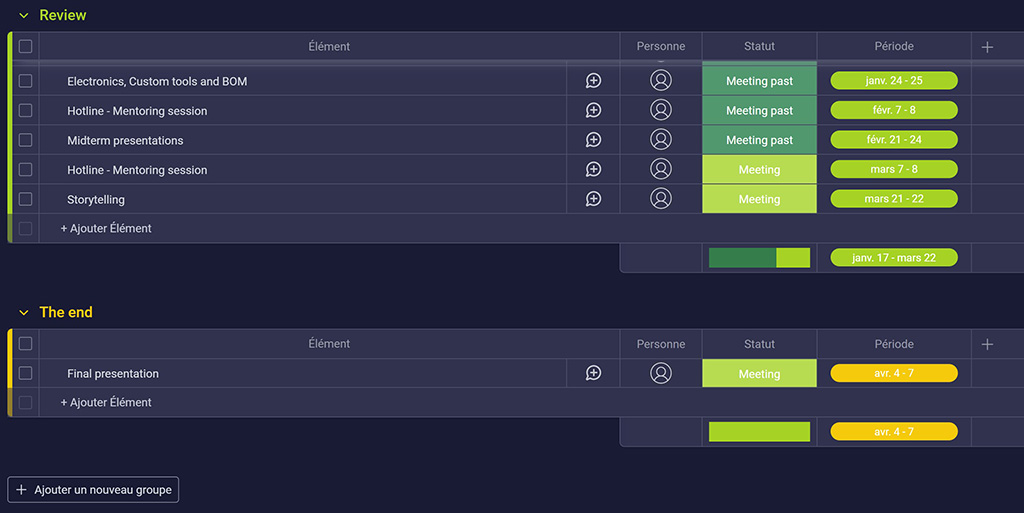Click Statut column header in Review table
1024x513 pixels.
(x=760, y=46)
